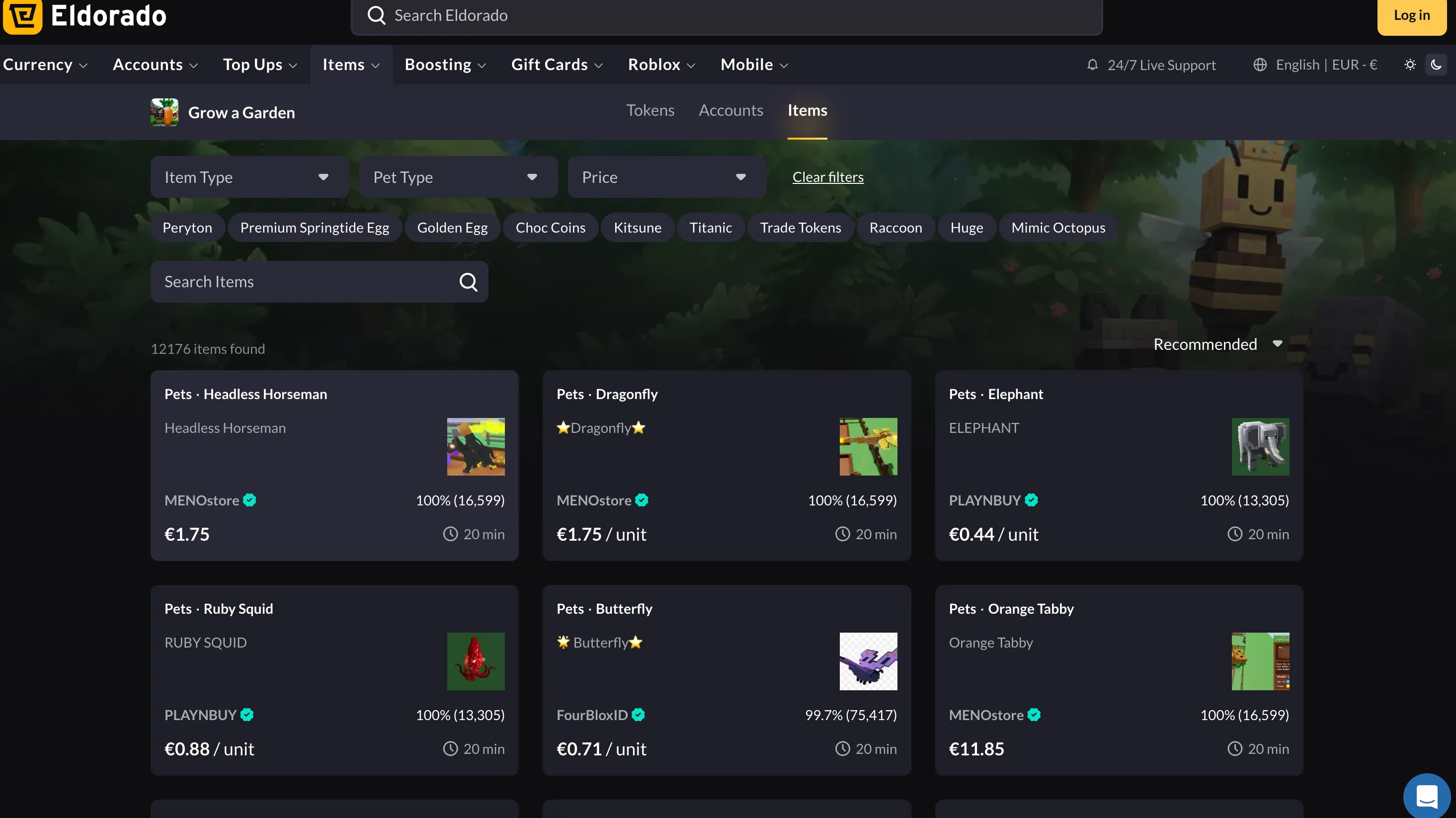Viewport: 1456px width, 818px height.
Task: Click the Log in button
Action: tap(1411, 16)
